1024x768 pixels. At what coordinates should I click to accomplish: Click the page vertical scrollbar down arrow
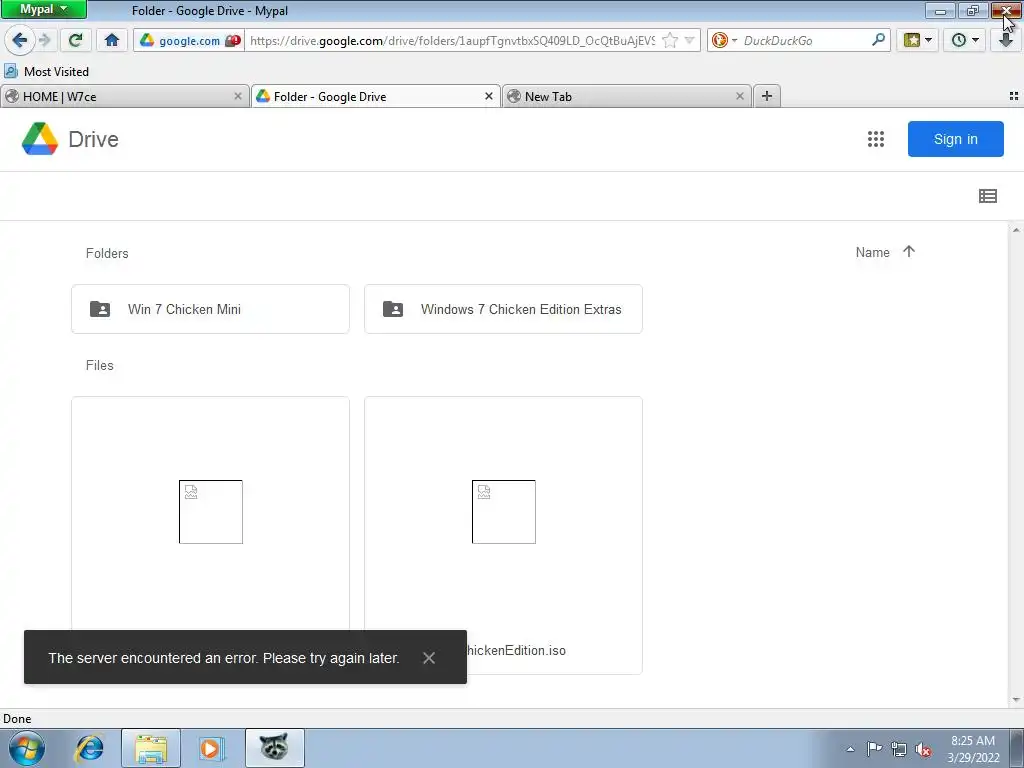pos(1016,701)
